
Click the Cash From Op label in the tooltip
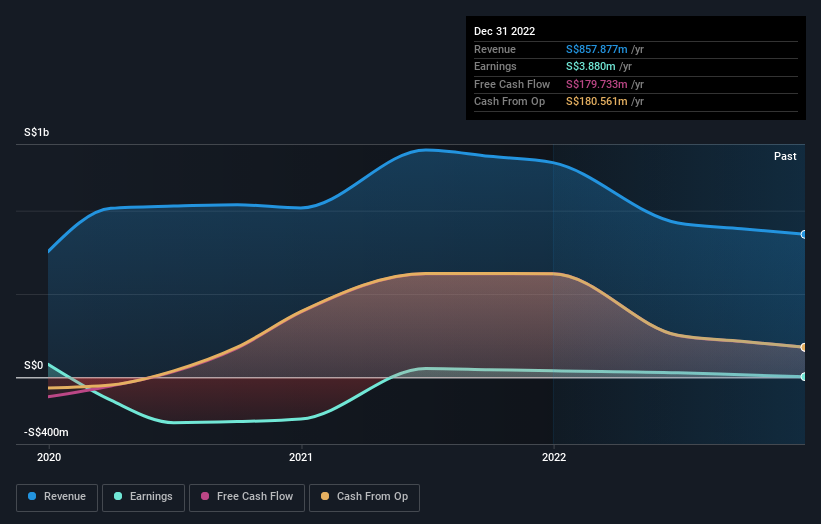tap(509, 102)
